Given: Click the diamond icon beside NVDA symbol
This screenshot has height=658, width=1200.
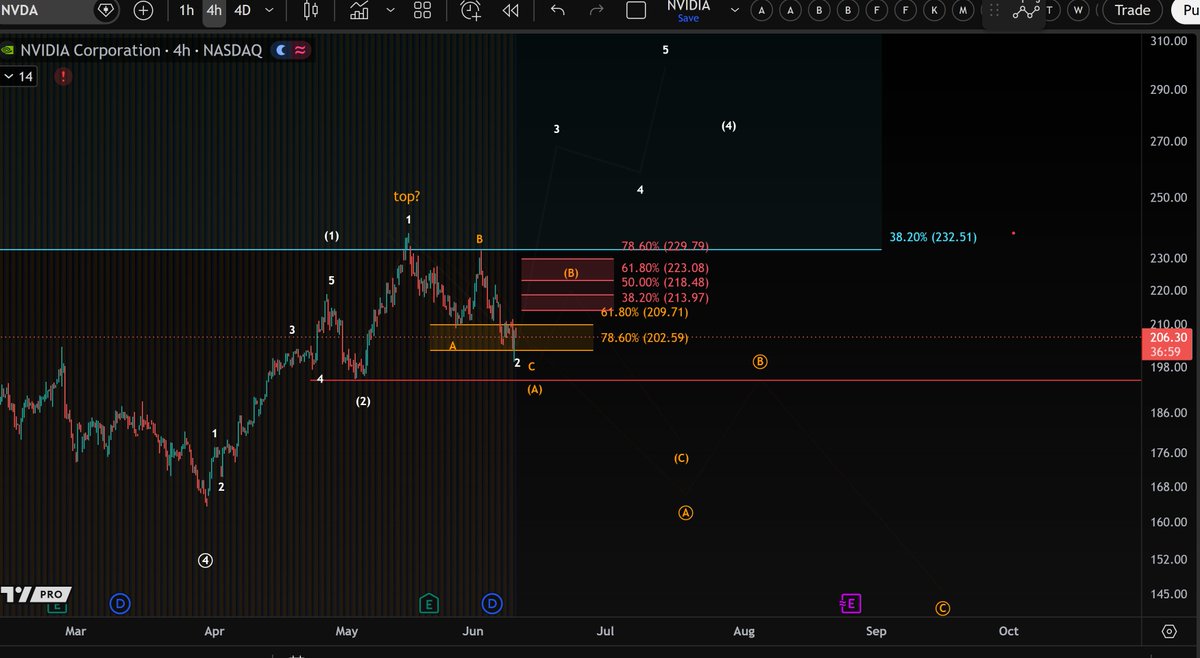Looking at the screenshot, I should tap(107, 10).
